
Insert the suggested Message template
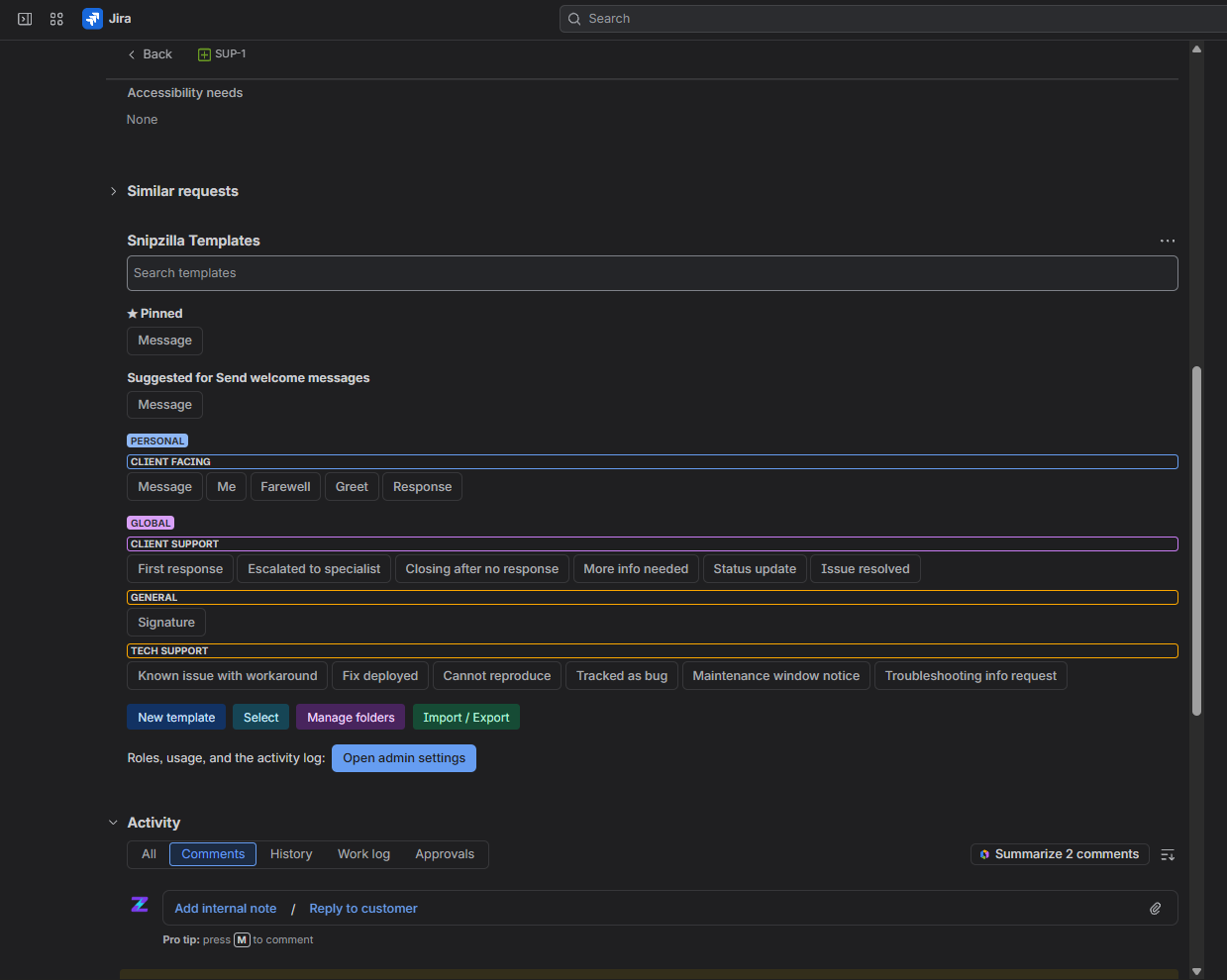(x=164, y=405)
